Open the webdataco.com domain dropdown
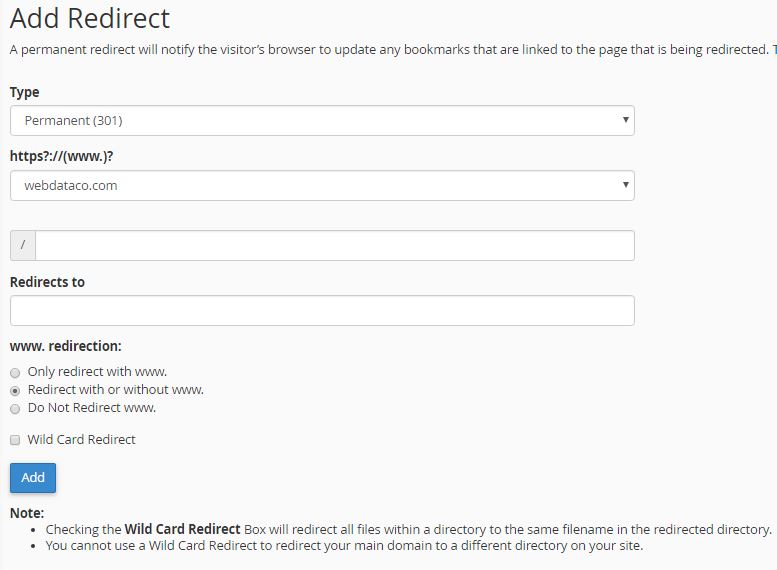777x570 pixels. pos(320,185)
